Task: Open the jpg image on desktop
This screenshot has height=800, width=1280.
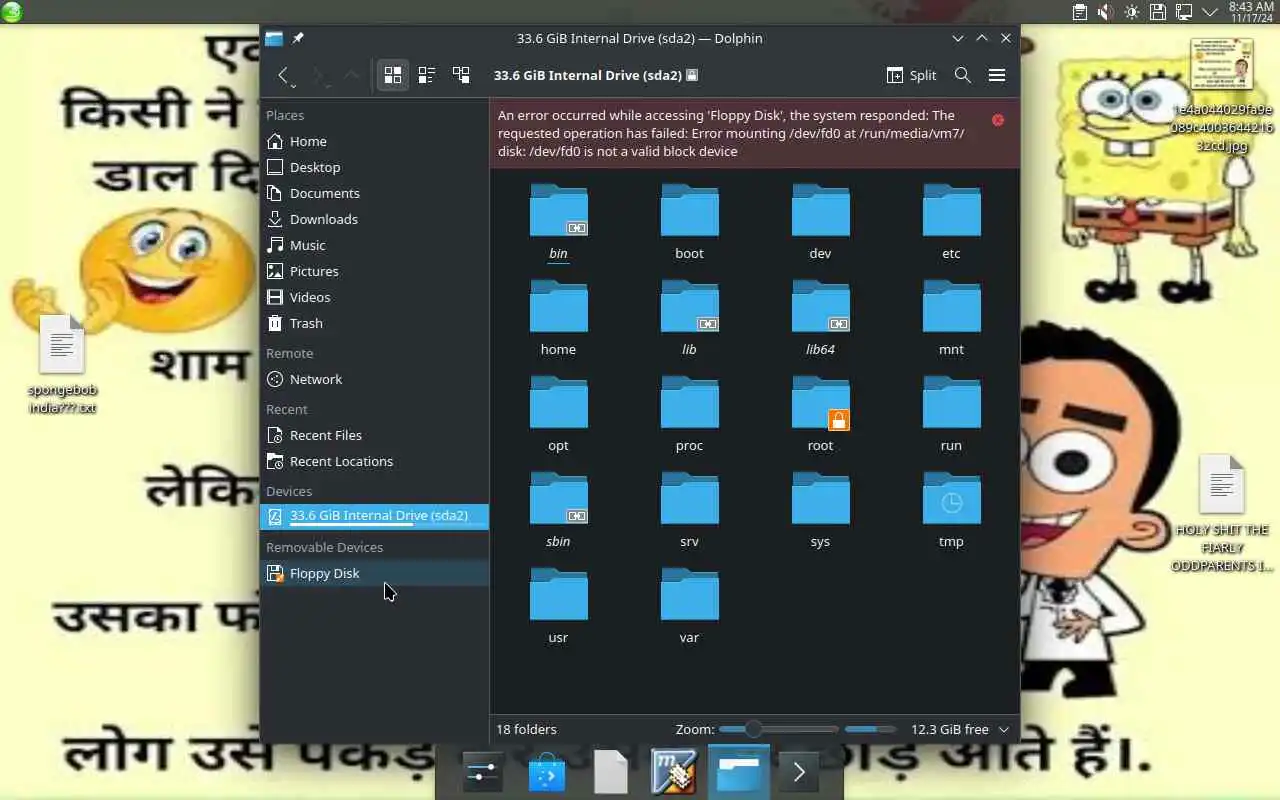Action: click(1222, 95)
